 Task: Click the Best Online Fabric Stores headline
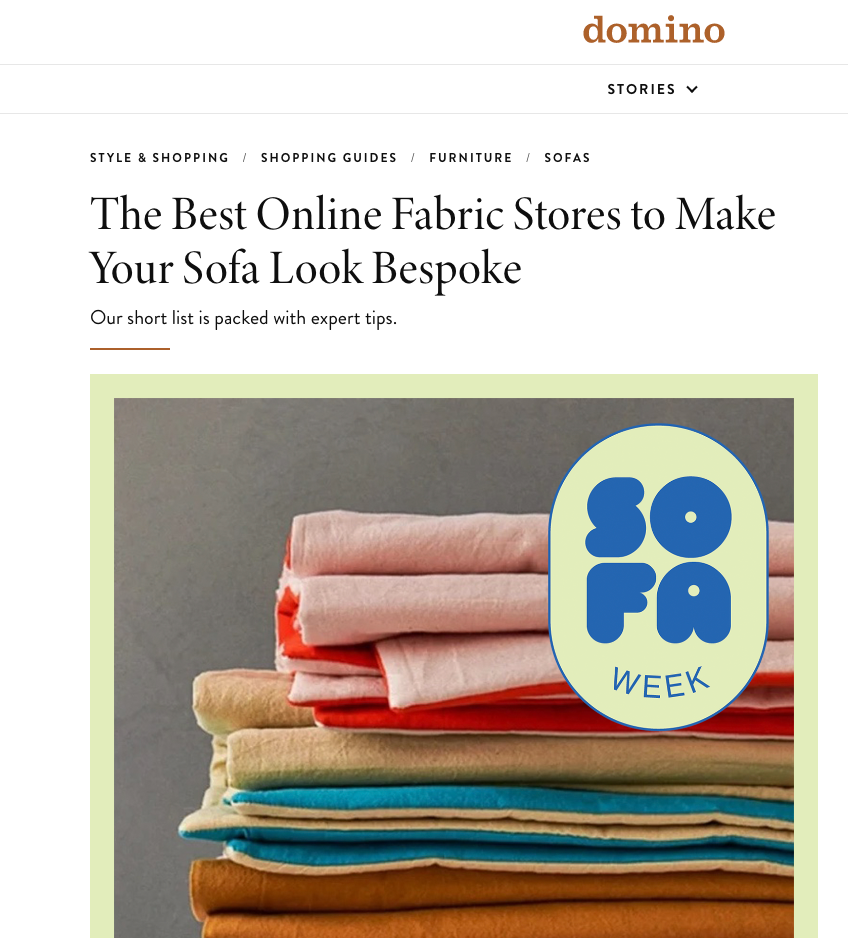pyautogui.click(x=432, y=242)
